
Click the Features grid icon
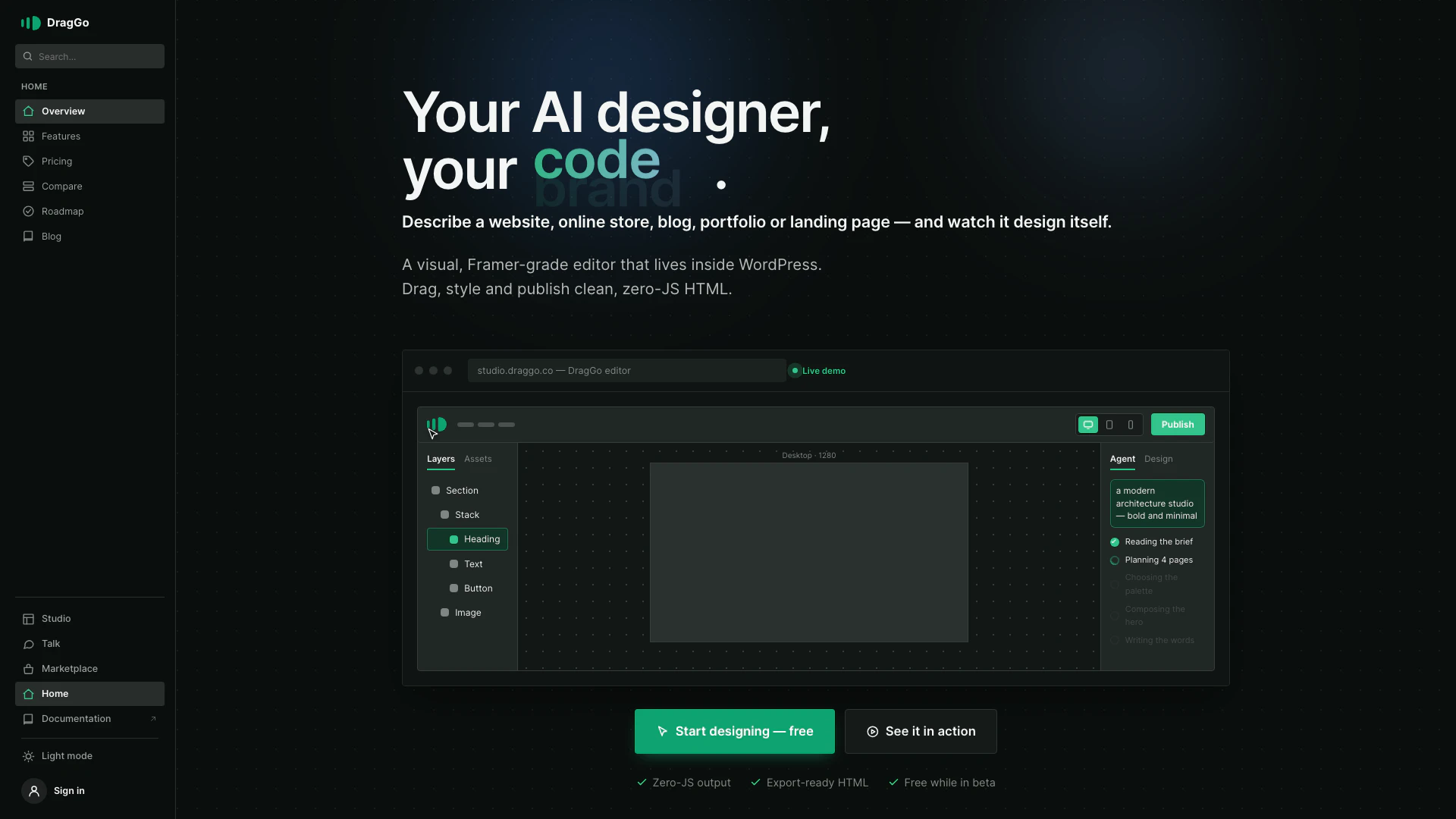click(28, 136)
